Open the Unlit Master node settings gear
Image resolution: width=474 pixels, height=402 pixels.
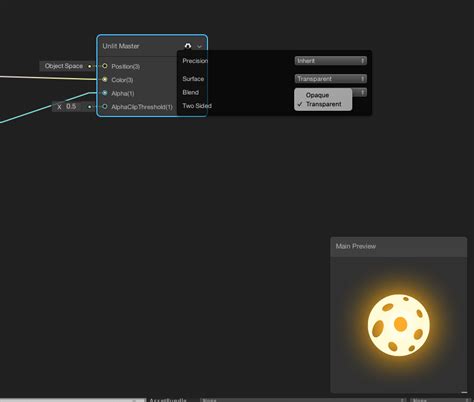coord(188,46)
